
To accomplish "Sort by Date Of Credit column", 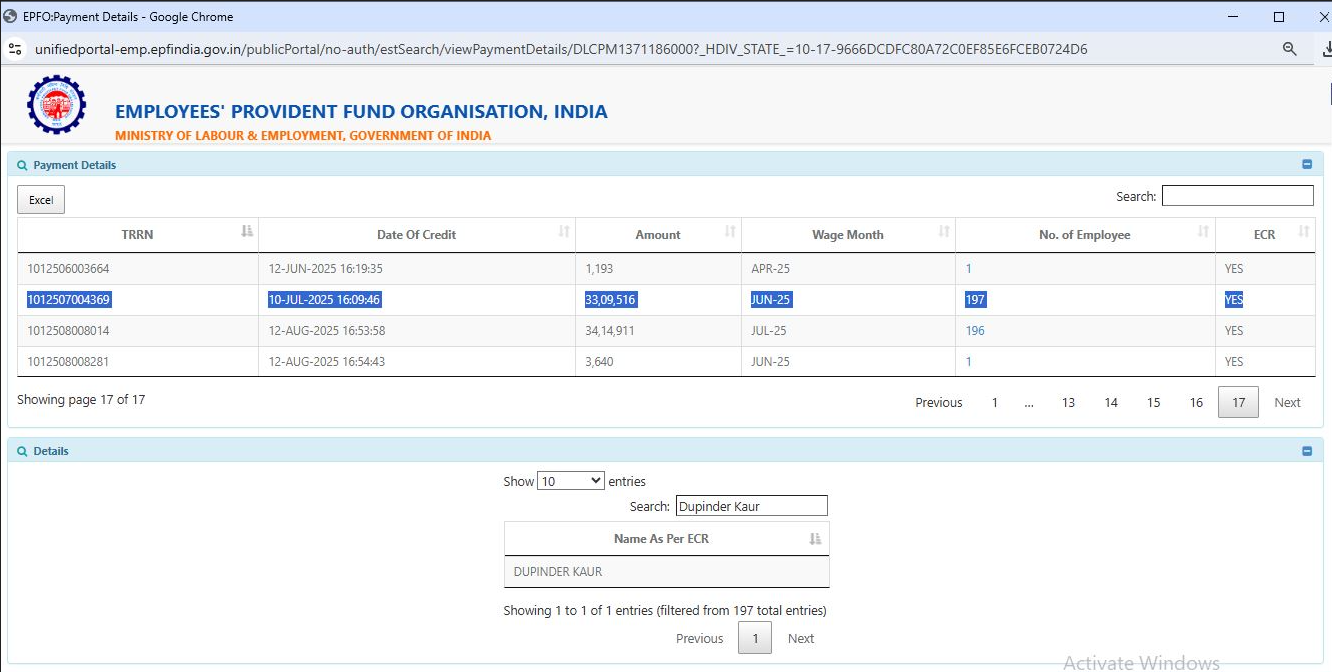I will pos(564,232).
